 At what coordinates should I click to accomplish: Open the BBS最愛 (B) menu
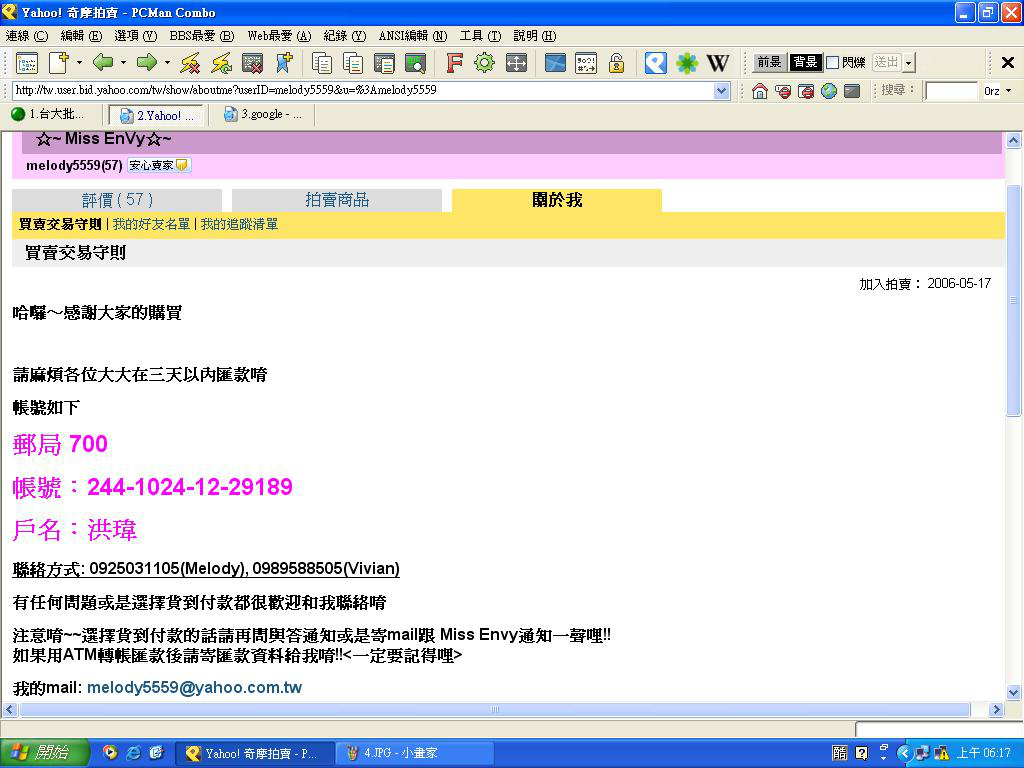(x=202, y=36)
